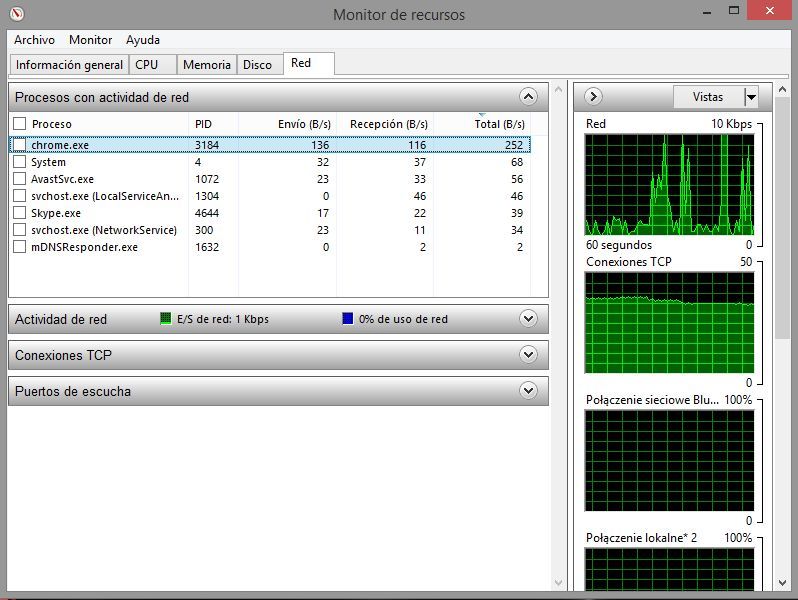Minimize the Monitor de recursos window
This screenshot has width=798, height=600.
(707, 11)
